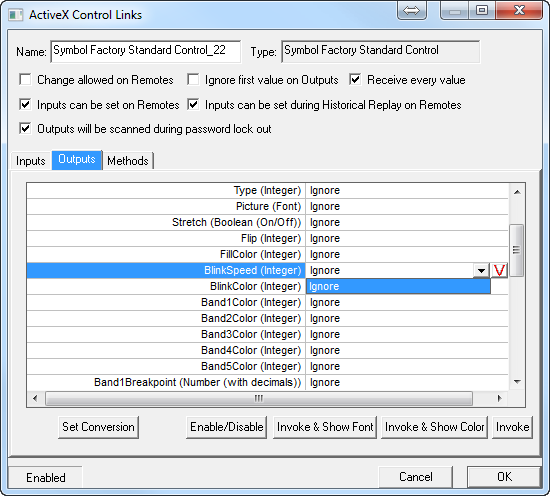Select the Picture (Font) row
The height and width of the screenshot is (496, 550).
[x=267, y=206]
